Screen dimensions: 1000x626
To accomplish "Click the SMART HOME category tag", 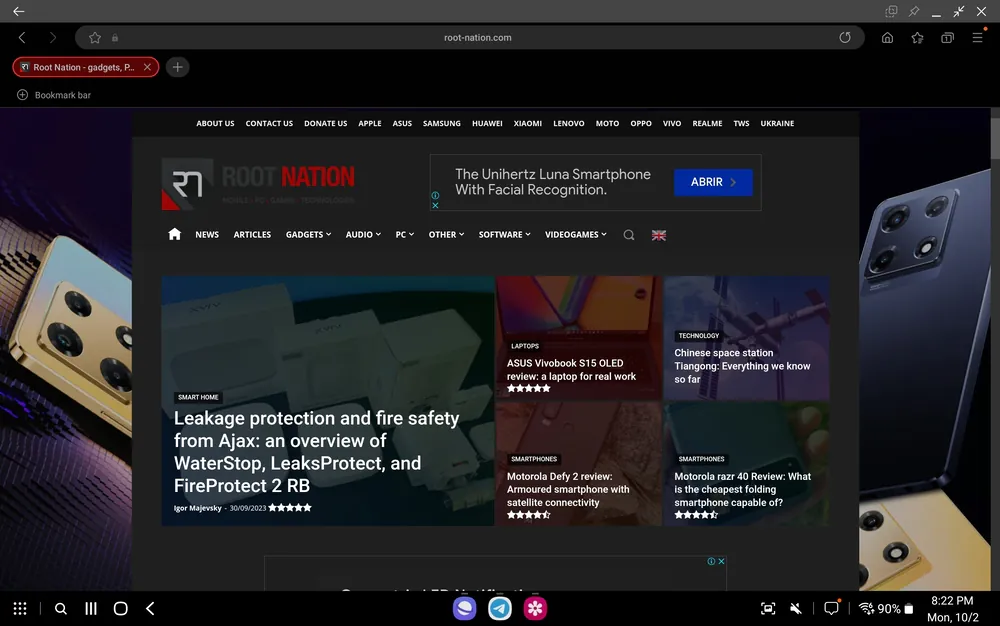I will pyautogui.click(x=198, y=397).
